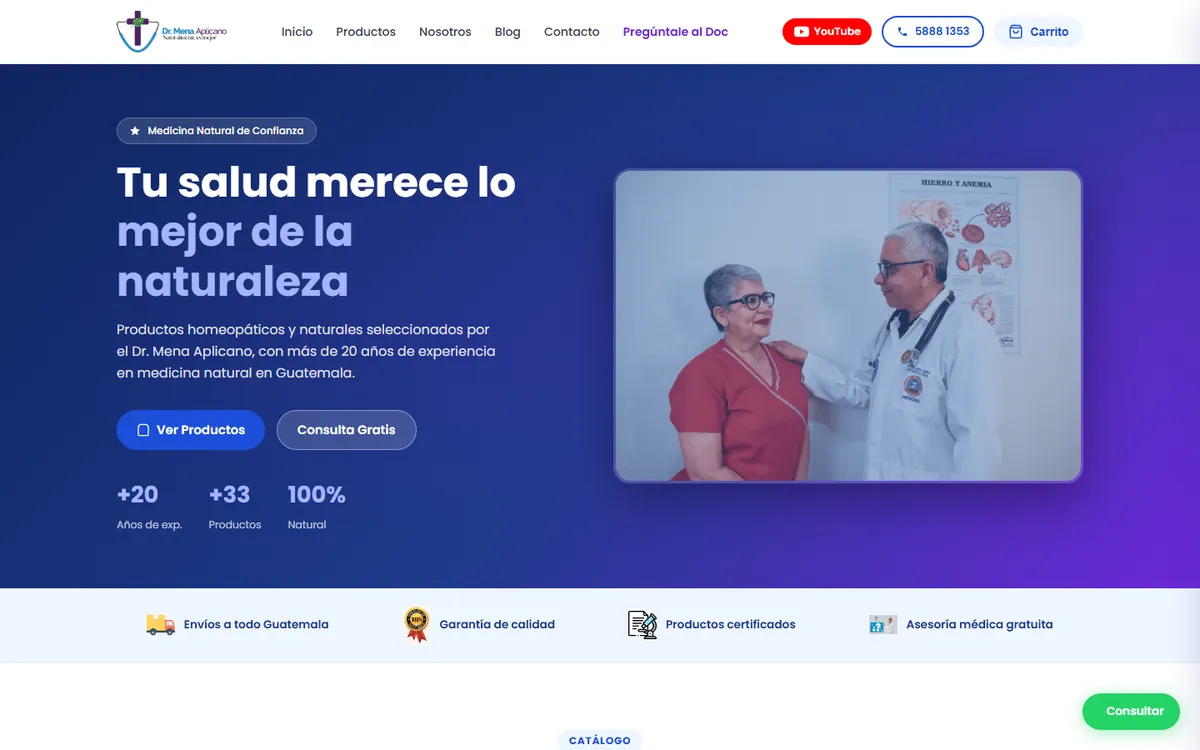Go to the Productos page

366,32
